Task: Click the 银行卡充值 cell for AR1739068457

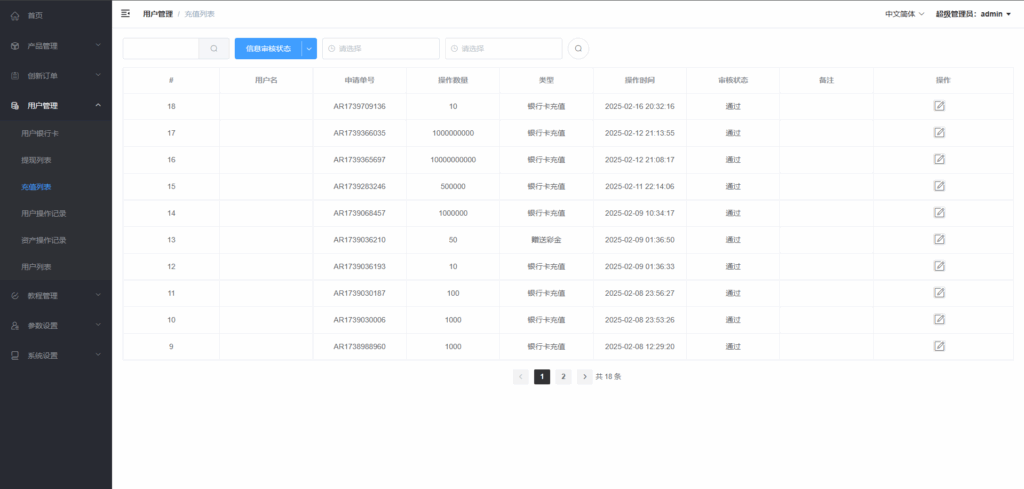Action: tap(546, 213)
